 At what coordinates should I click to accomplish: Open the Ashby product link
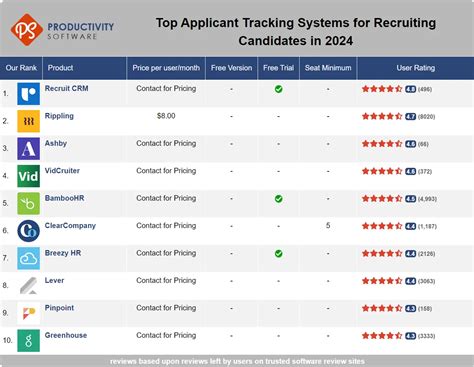point(56,143)
